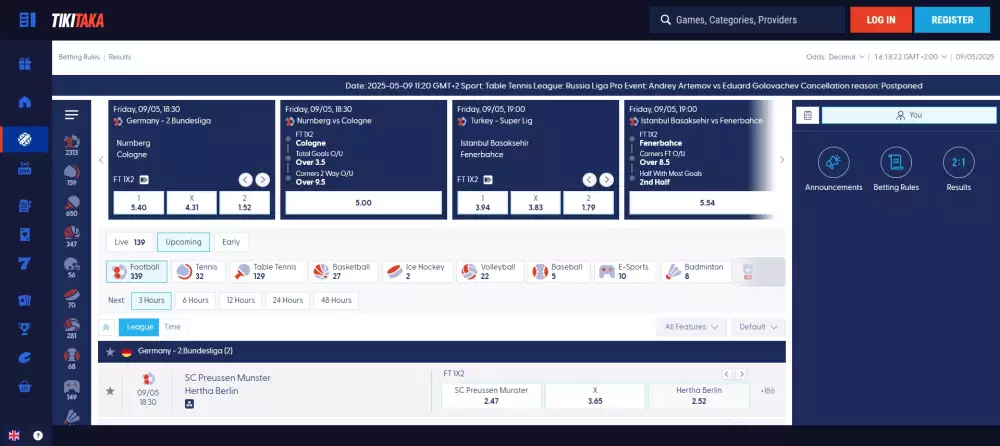Image resolution: width=1000 pixels, height=446 pixels.
Task: Select the 24 Hours filter
Action: [x=288, y=301]
